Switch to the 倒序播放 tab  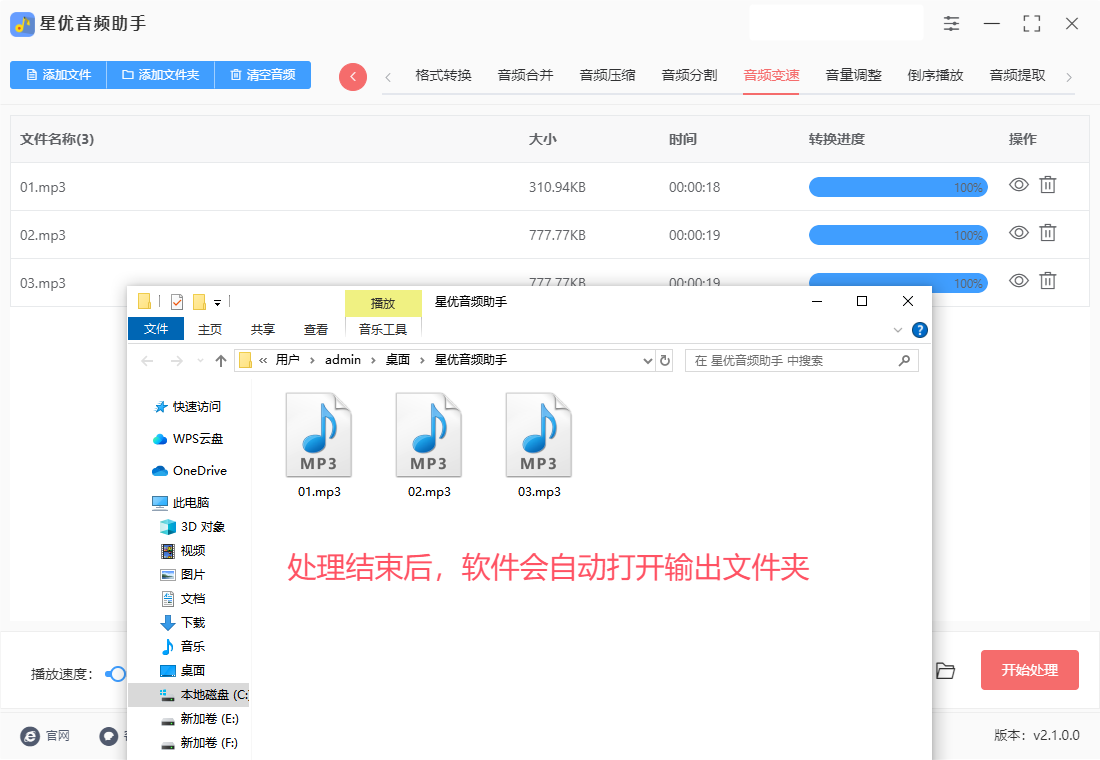[936, 75]
